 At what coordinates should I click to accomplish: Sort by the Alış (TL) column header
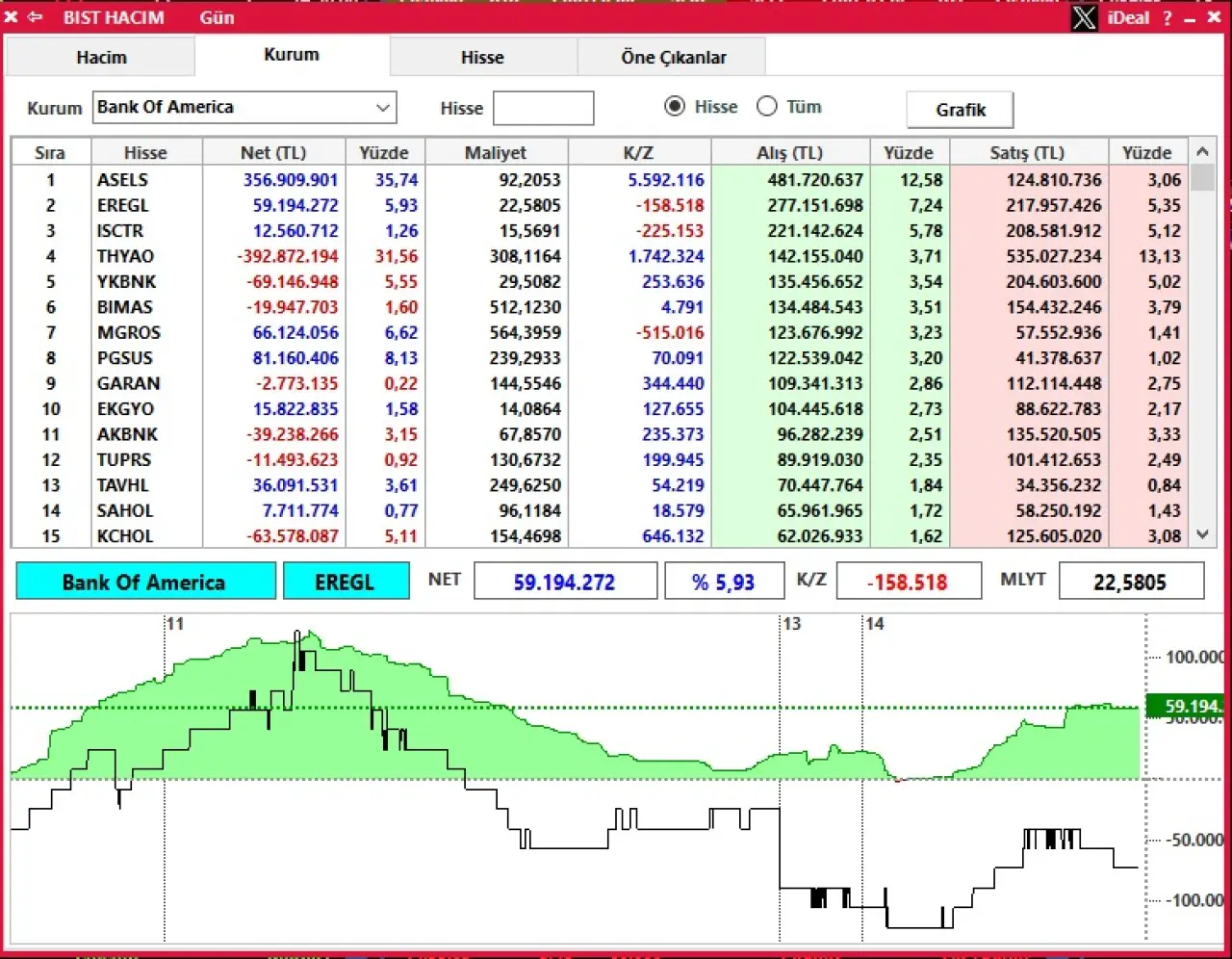point(789,153)
